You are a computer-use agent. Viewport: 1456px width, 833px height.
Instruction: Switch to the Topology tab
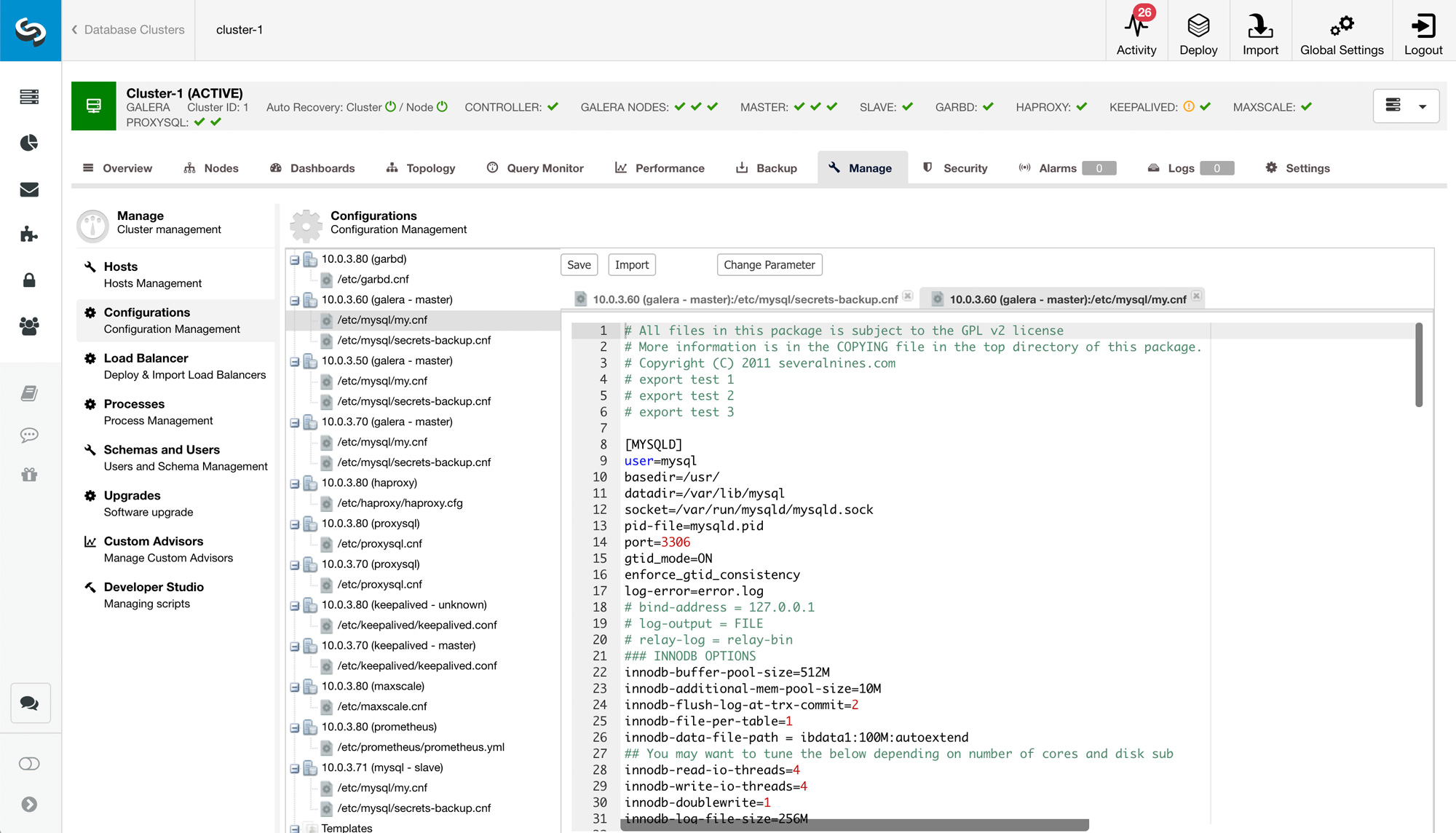(421, 168)
